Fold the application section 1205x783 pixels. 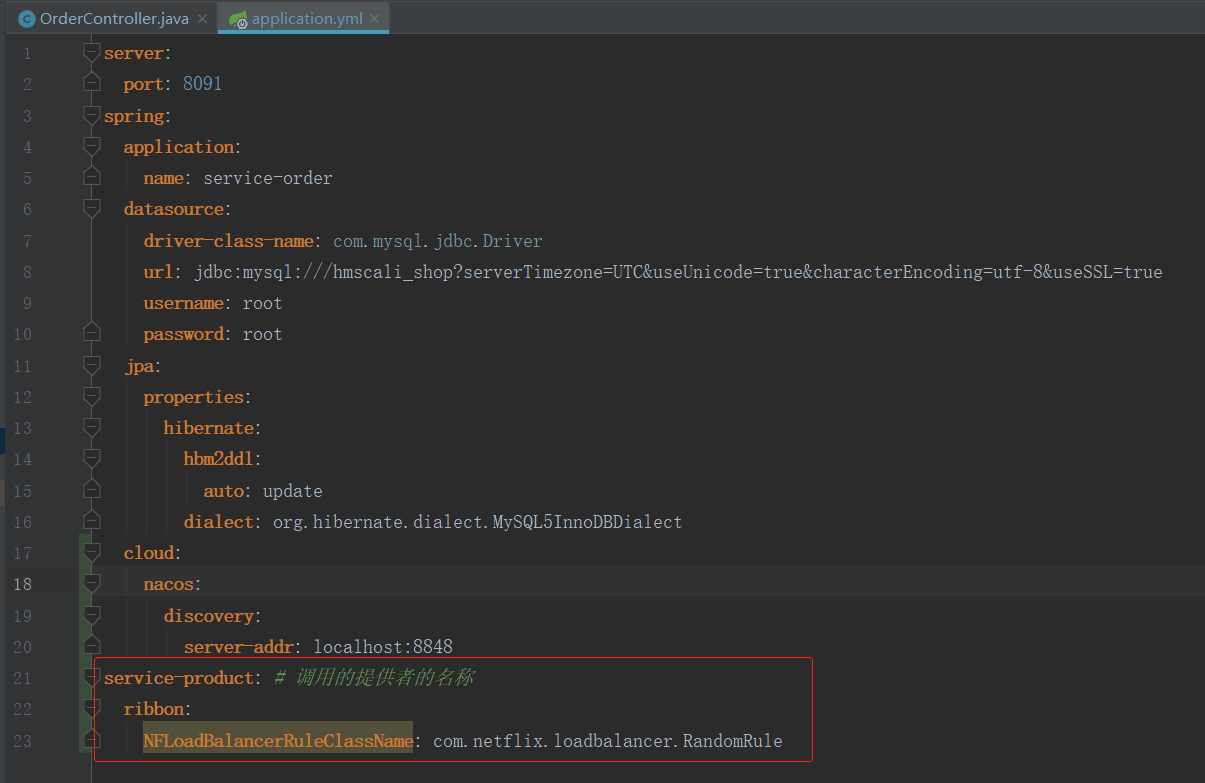(92, 147)
